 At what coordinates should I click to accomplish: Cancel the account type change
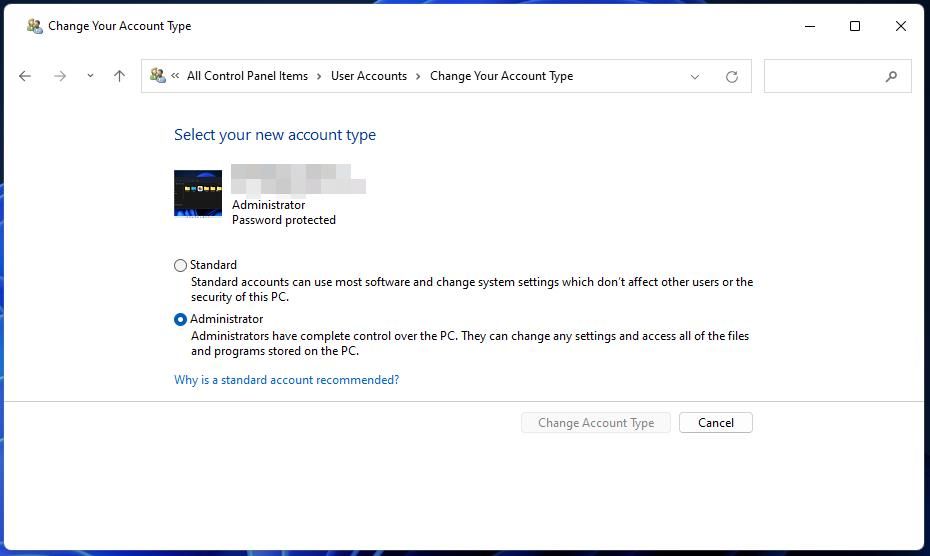click(x=716, y=422)
